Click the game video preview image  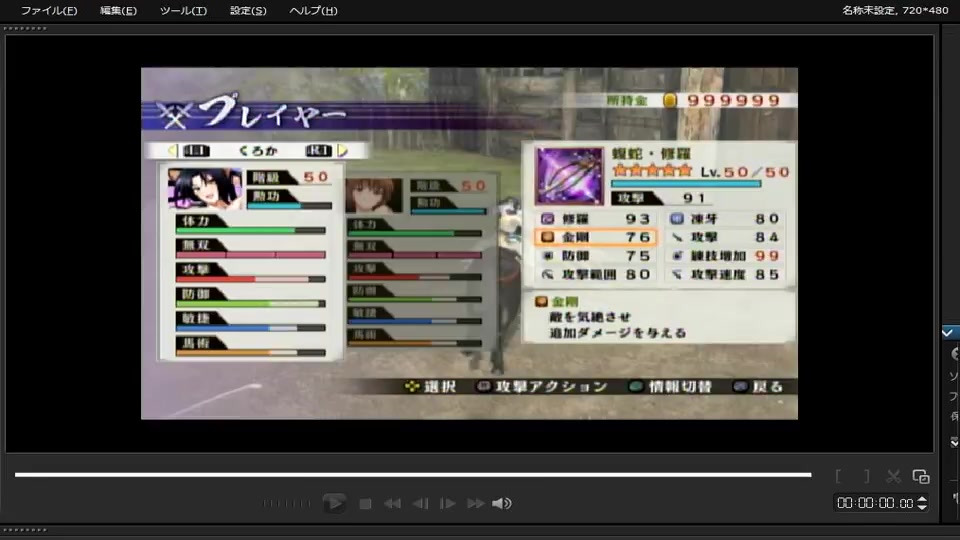pos(469,244)
